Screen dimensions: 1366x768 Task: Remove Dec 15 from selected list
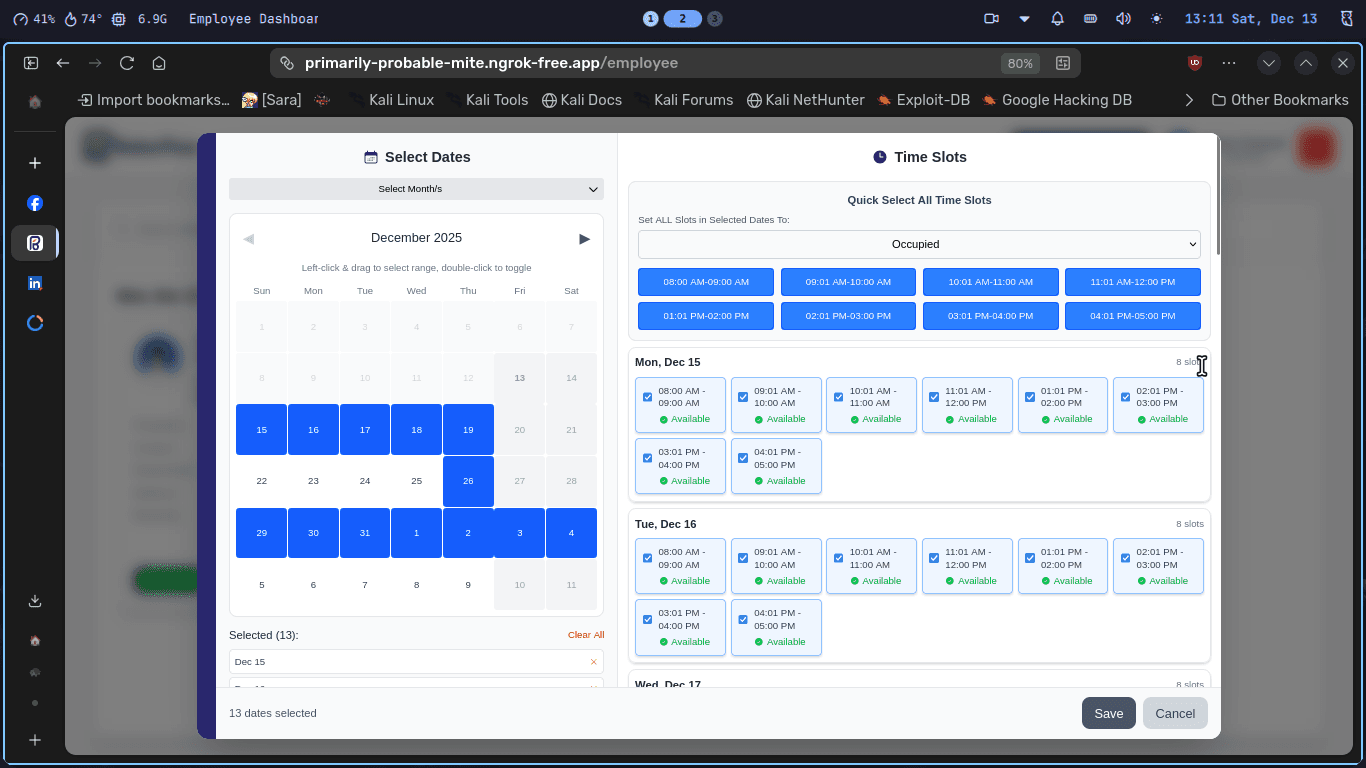593,662
